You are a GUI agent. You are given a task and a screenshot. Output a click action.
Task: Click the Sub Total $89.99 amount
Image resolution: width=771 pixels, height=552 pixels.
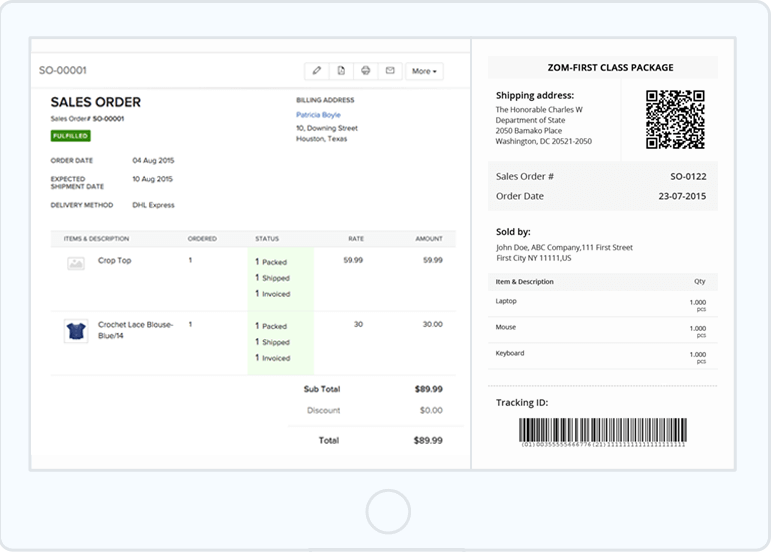pyautogui.click(x=428, y=389)
